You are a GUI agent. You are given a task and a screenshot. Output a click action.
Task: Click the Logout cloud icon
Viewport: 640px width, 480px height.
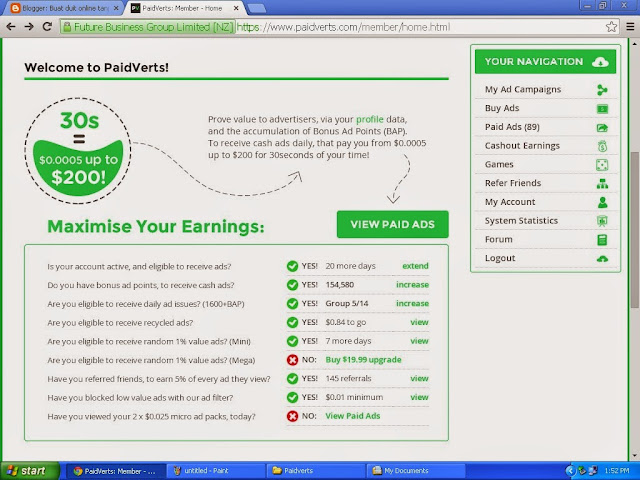pyautogui.click(x=602, y=259)
